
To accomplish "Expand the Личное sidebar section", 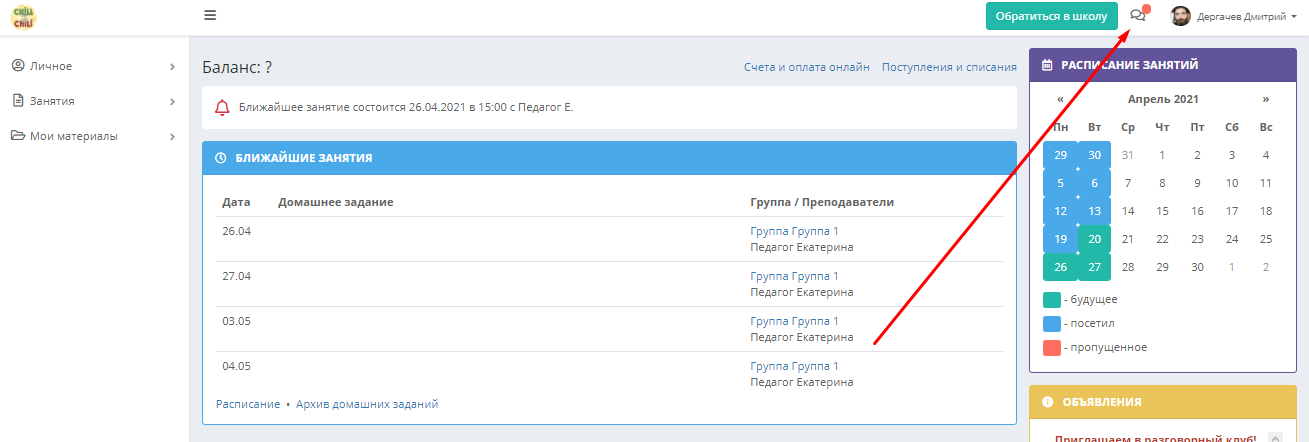I will click(94, 66).
